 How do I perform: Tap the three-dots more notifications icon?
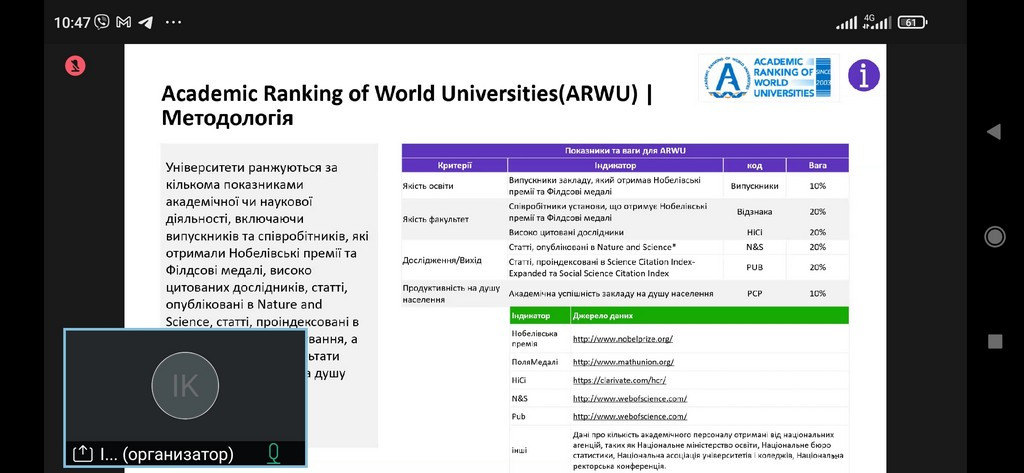(173, 22)
